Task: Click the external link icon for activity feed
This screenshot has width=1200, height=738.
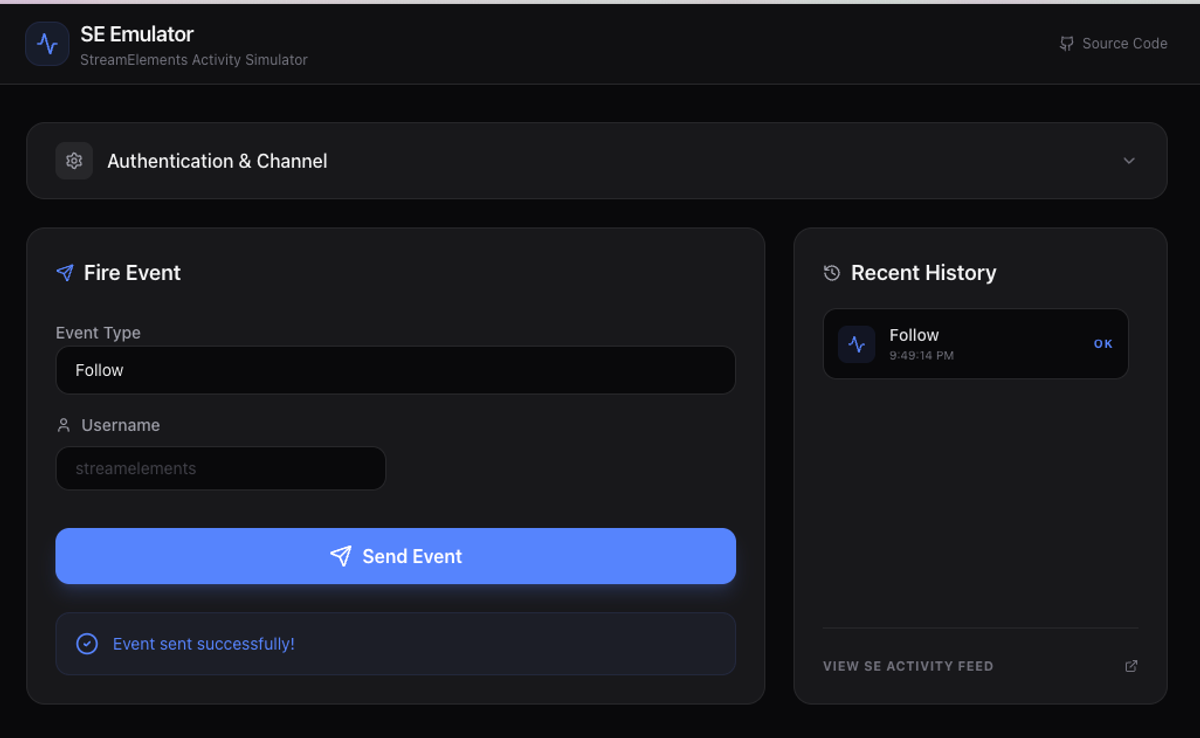Action: tap(1131, 666)
